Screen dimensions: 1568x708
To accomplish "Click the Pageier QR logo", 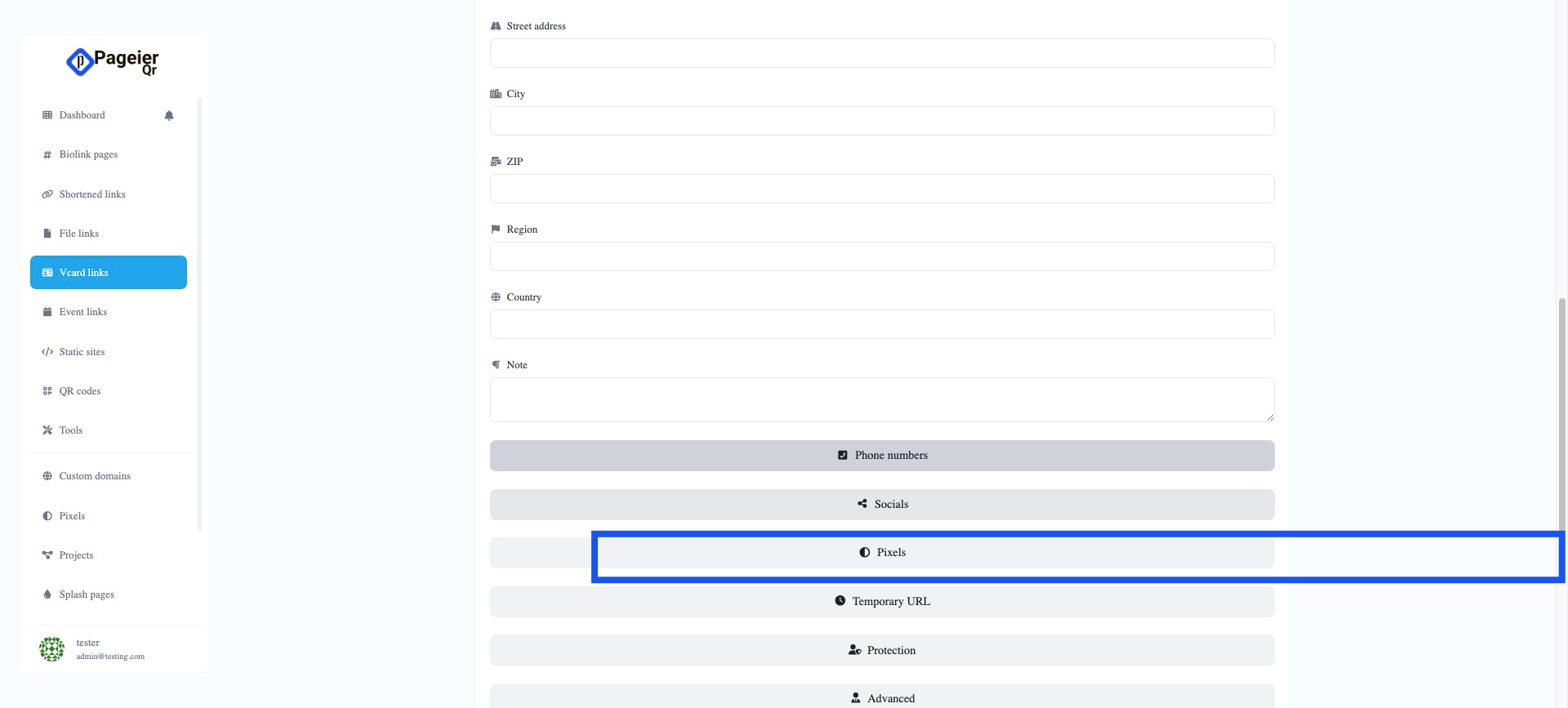I will pos(113,62).
